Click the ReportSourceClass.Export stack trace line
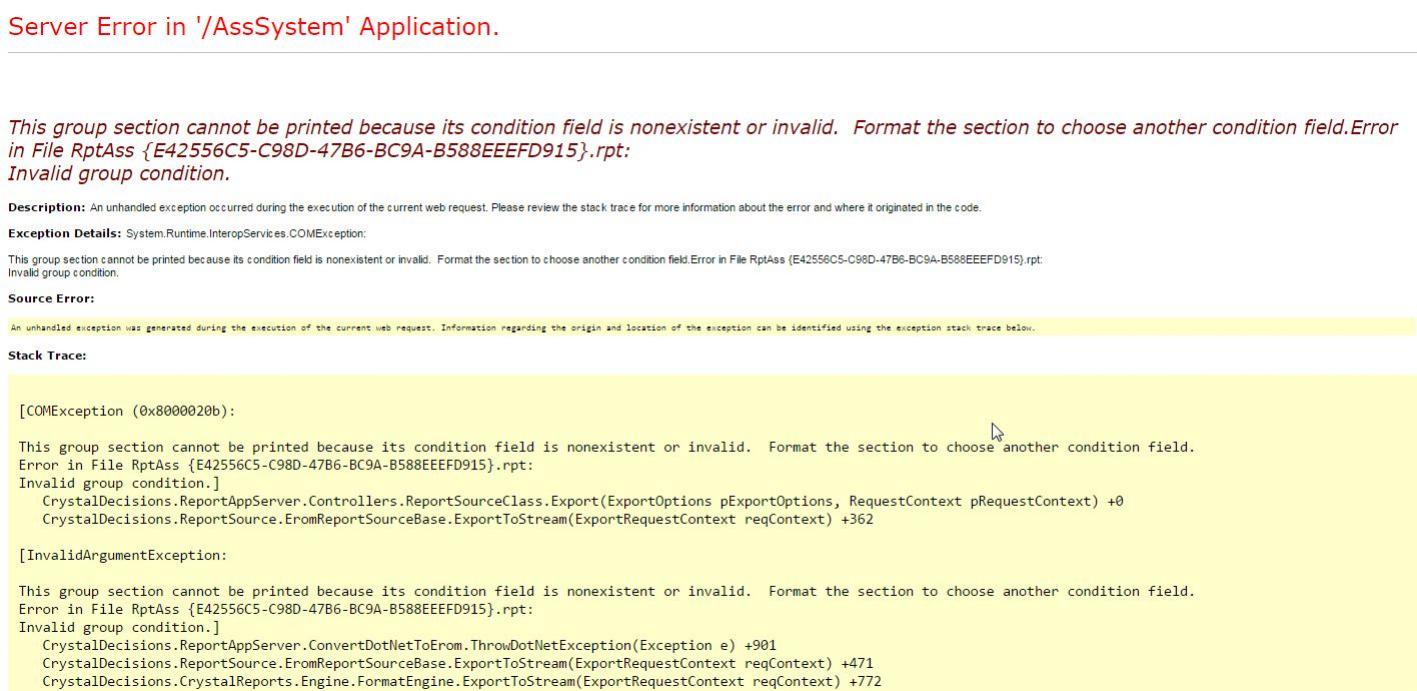1417x691 pixels. point(580,501)
